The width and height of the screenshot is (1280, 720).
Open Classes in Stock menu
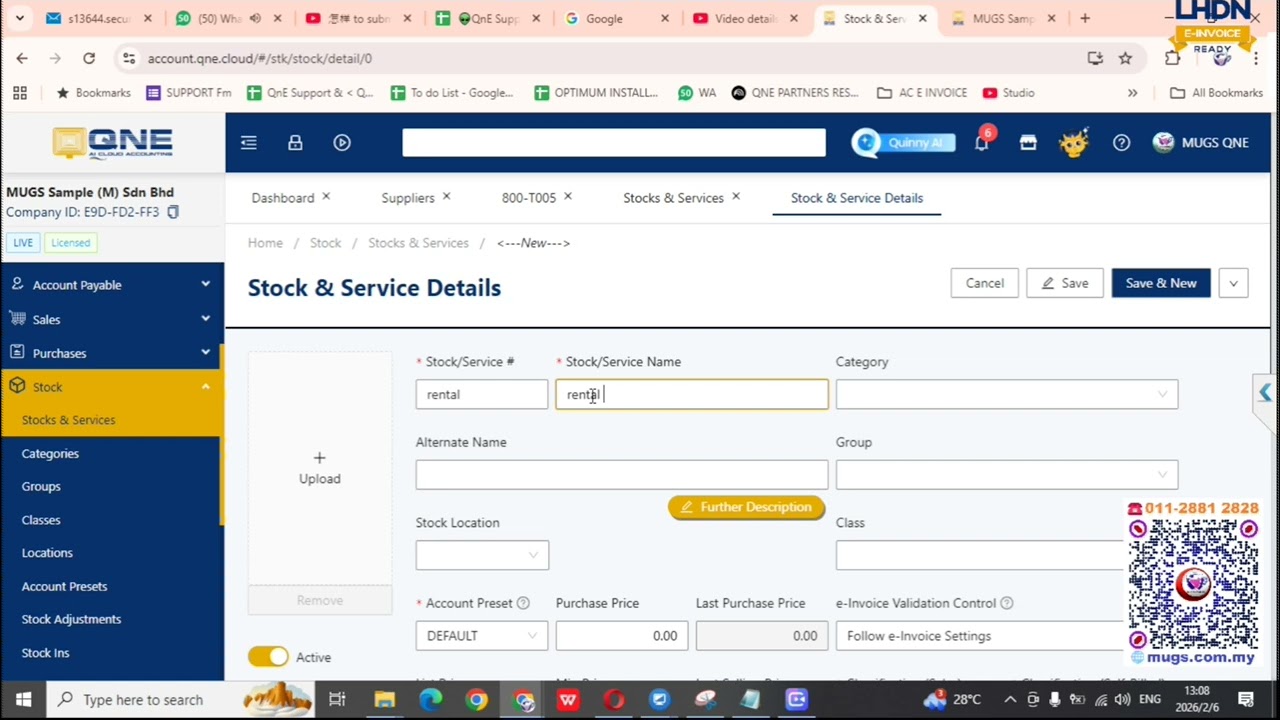pos(41,520)
